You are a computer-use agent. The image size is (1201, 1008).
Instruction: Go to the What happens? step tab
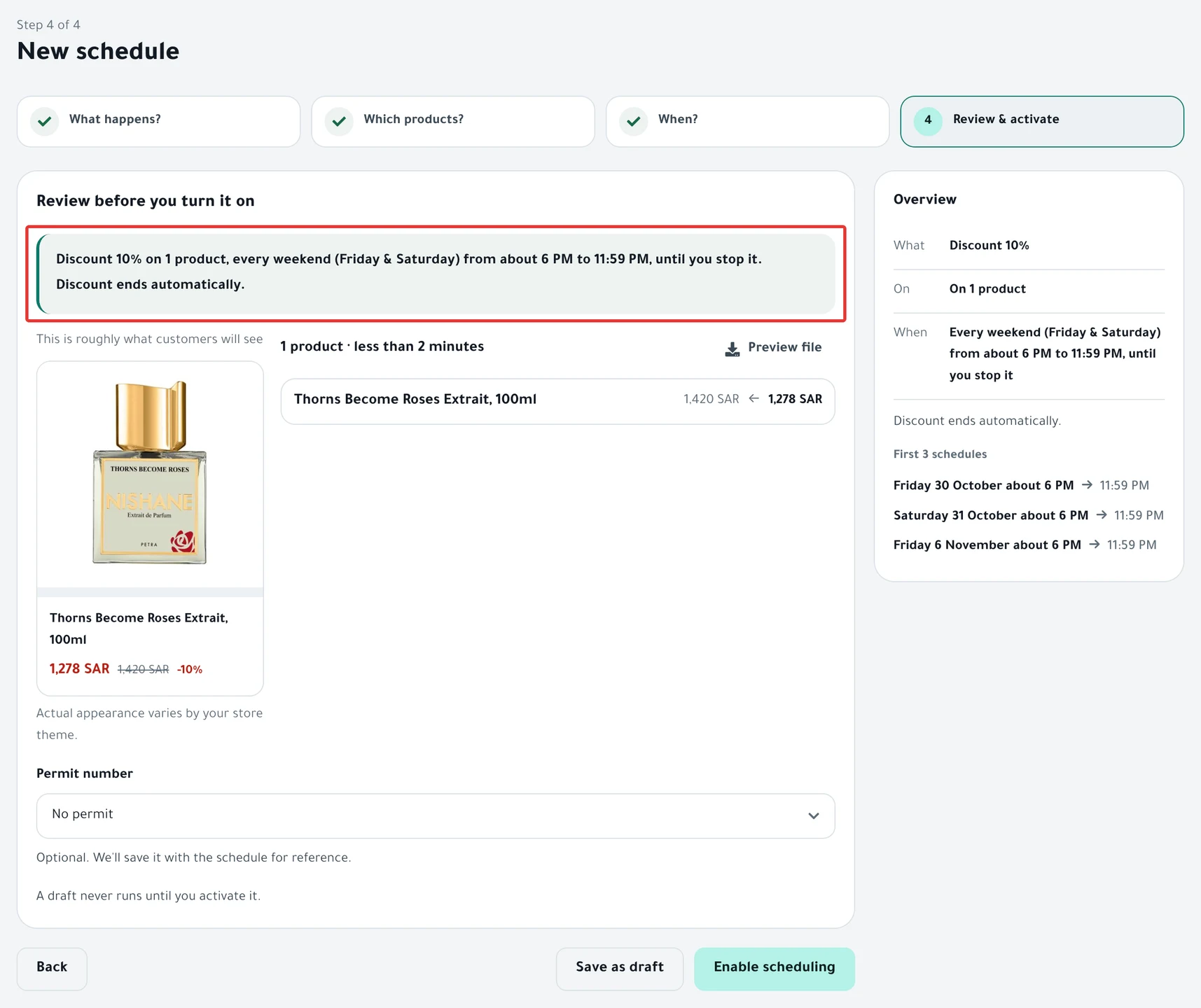[x=159, y=121]
